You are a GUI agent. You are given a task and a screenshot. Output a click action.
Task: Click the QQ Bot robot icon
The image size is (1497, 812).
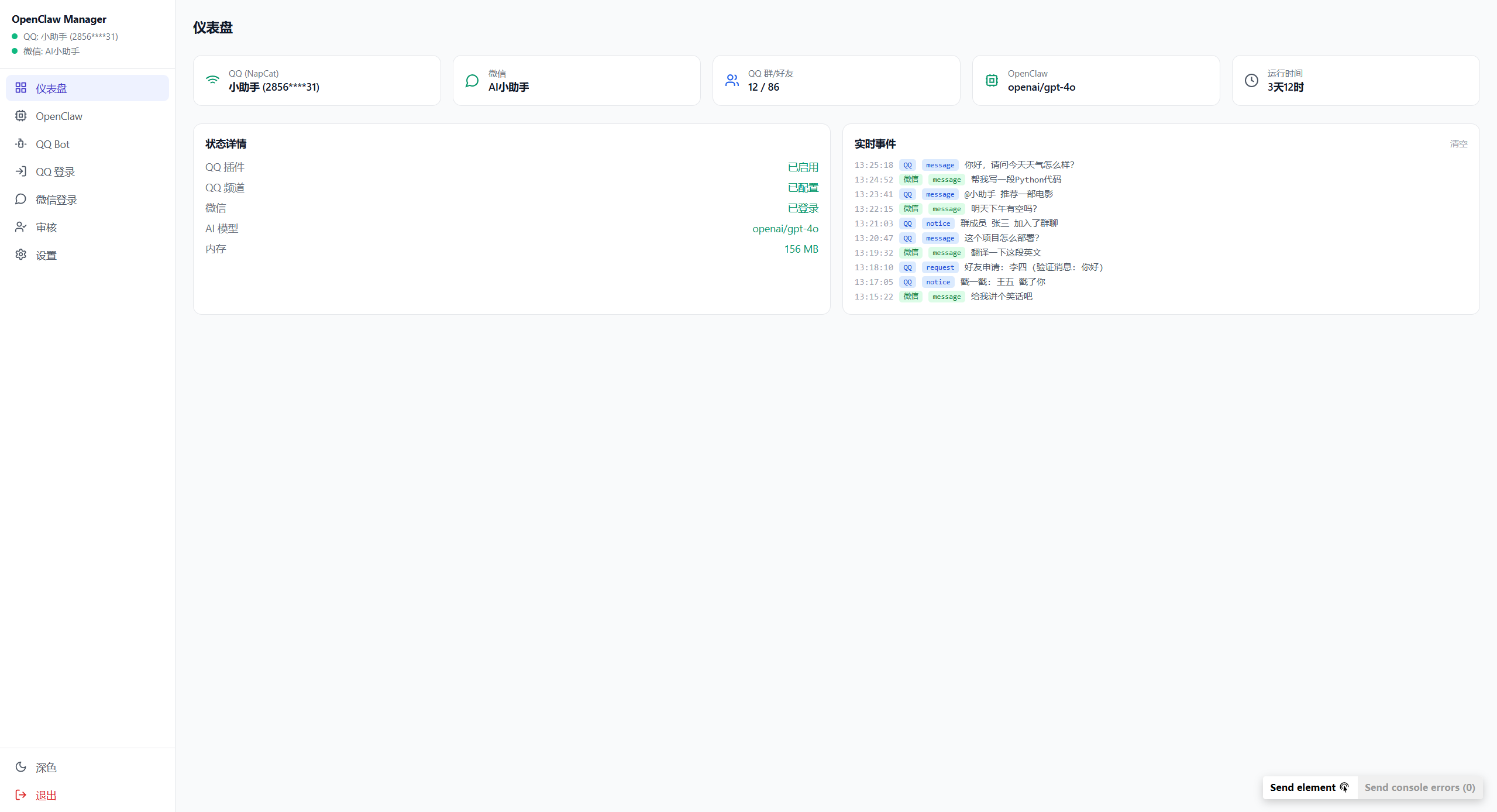21,143
